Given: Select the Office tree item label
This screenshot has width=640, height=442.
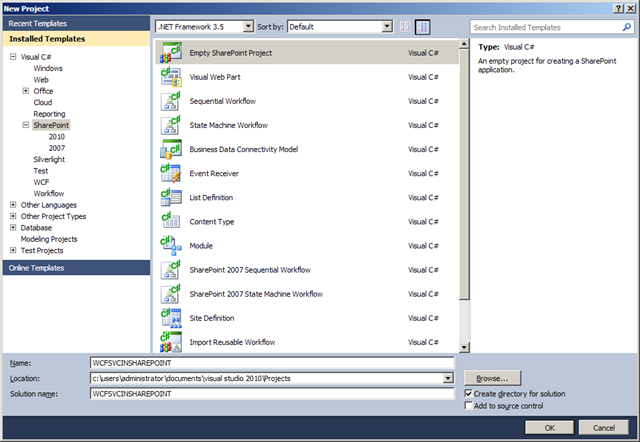Looking at the screenshot, I should 43,91.
